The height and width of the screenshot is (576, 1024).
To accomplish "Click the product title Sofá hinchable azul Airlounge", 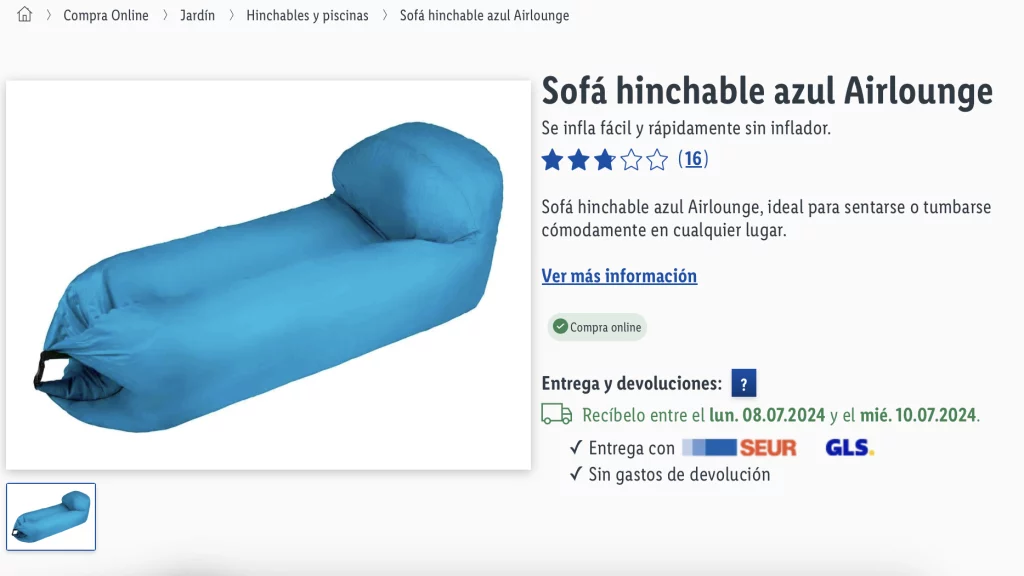I will coord(767,90).
